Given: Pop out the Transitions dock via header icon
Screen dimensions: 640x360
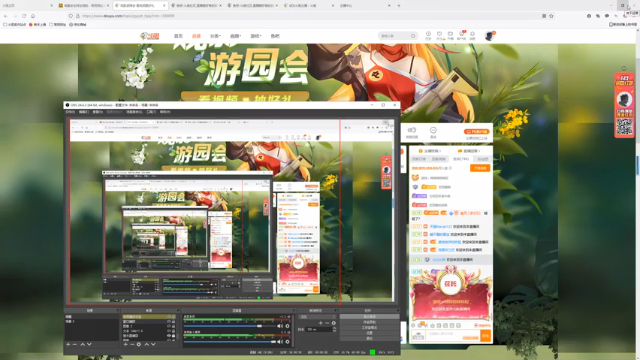Looking at the screenshot, I should 336,311.
